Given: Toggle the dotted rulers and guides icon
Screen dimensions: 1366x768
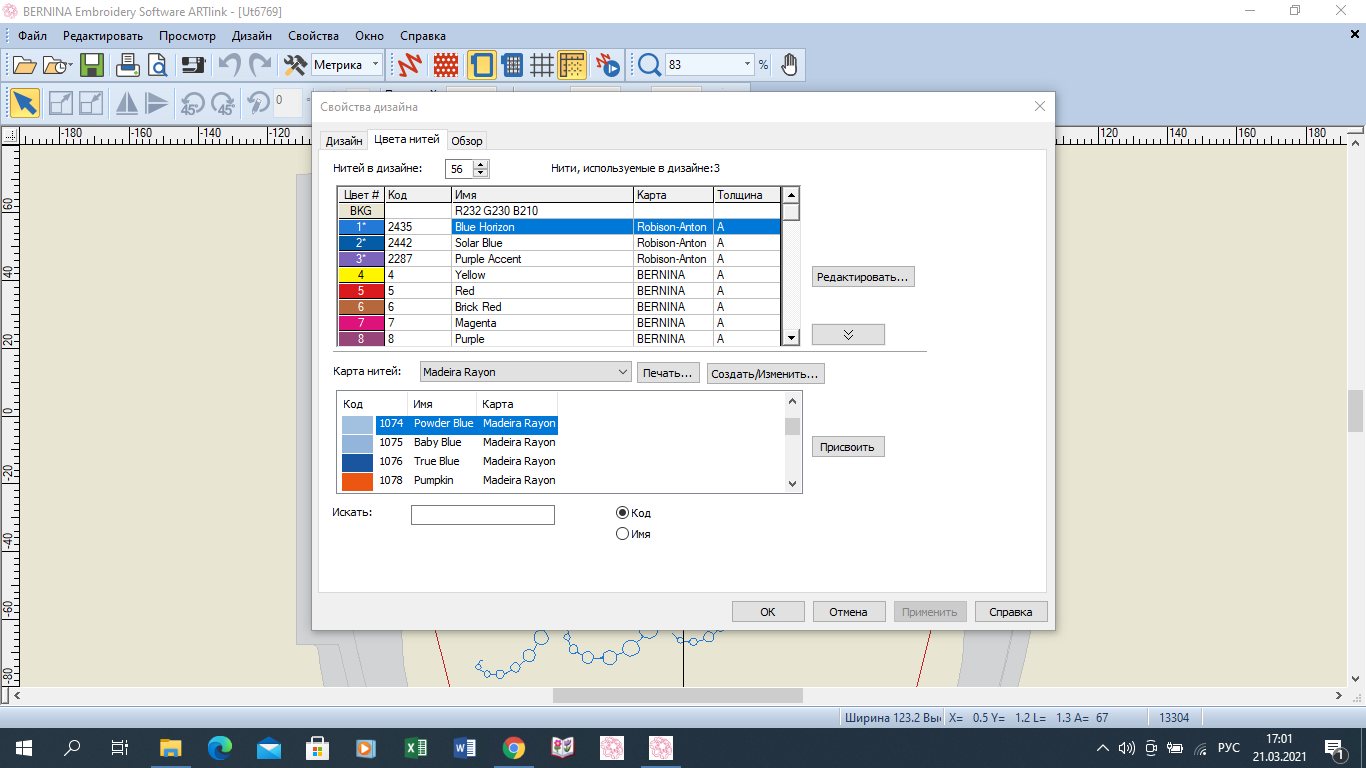Looking at the screenshot, I should coord(572,65).
